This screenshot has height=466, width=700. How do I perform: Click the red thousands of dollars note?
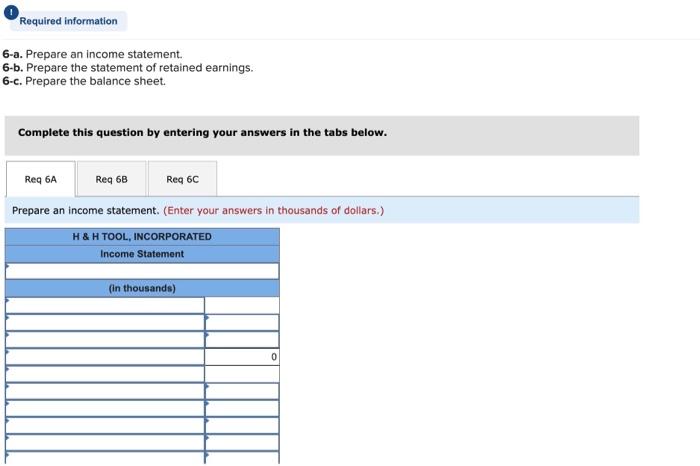click(274, 210)
